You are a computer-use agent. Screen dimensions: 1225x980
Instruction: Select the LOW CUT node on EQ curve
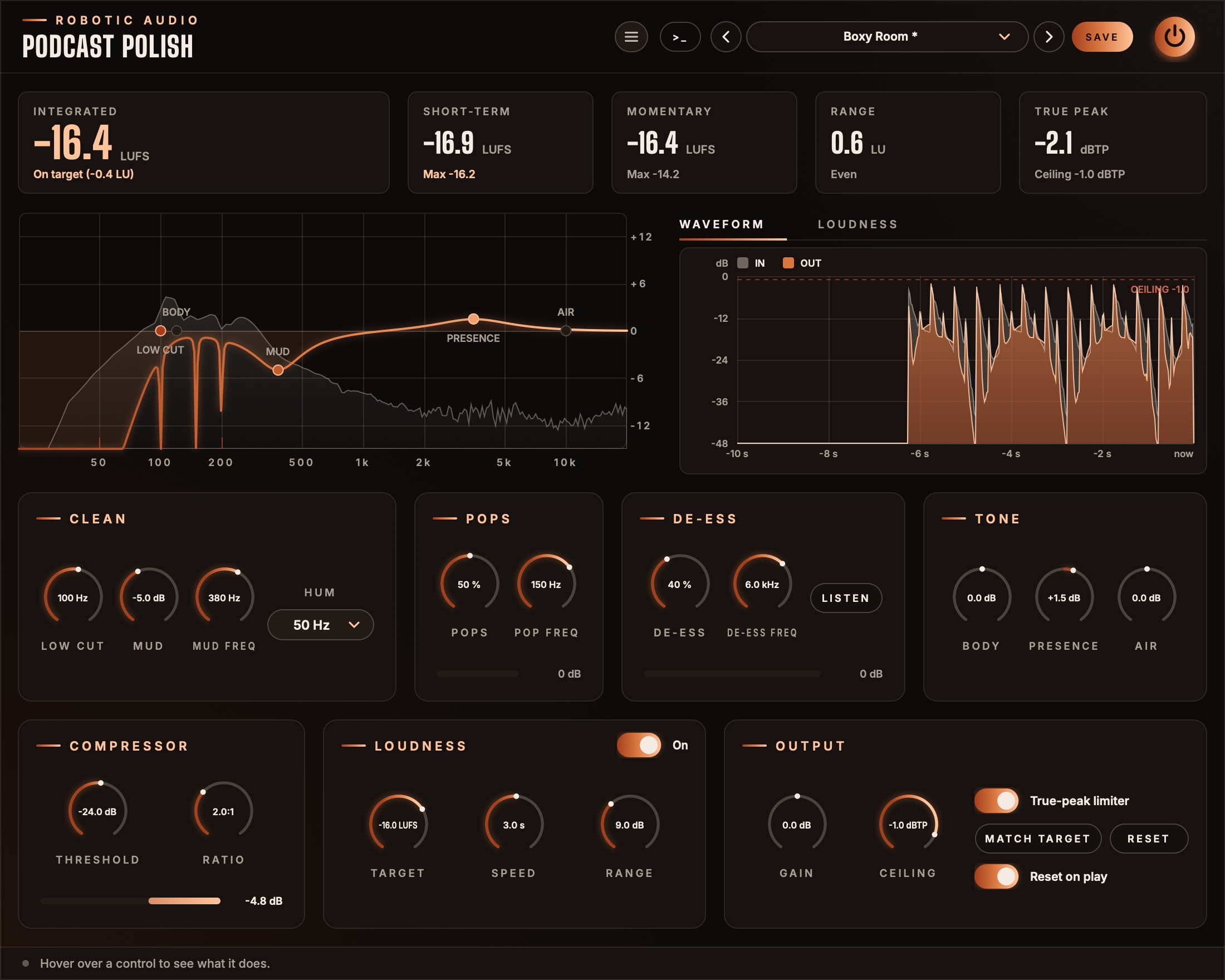(161, 331)
